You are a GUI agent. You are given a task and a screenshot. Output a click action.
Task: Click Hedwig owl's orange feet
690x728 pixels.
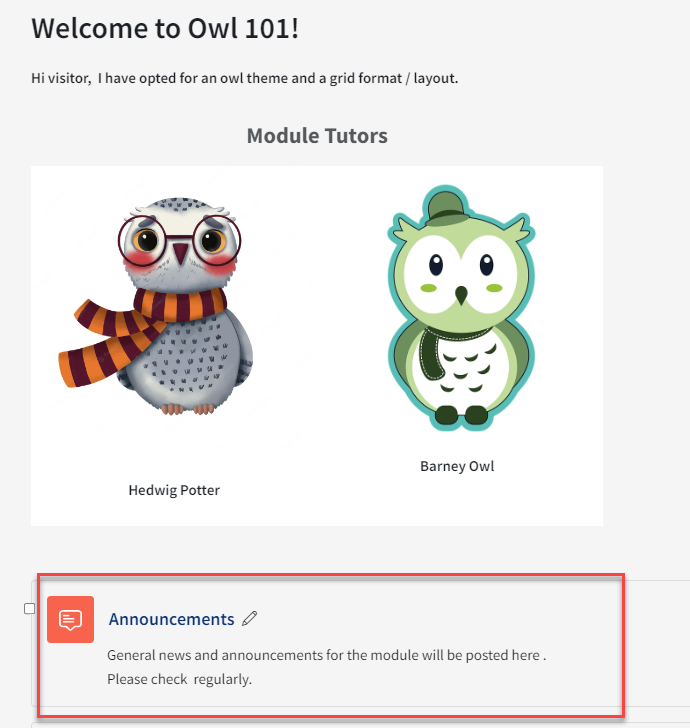click(188, 409)
